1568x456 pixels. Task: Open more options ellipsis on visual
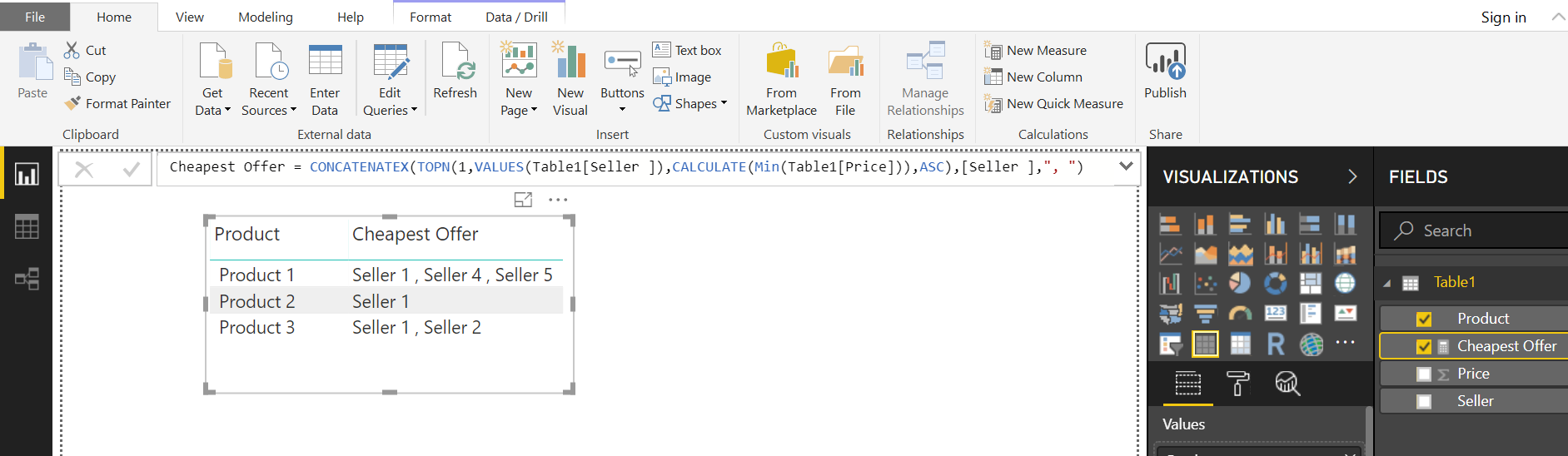(x=558, y=200)
